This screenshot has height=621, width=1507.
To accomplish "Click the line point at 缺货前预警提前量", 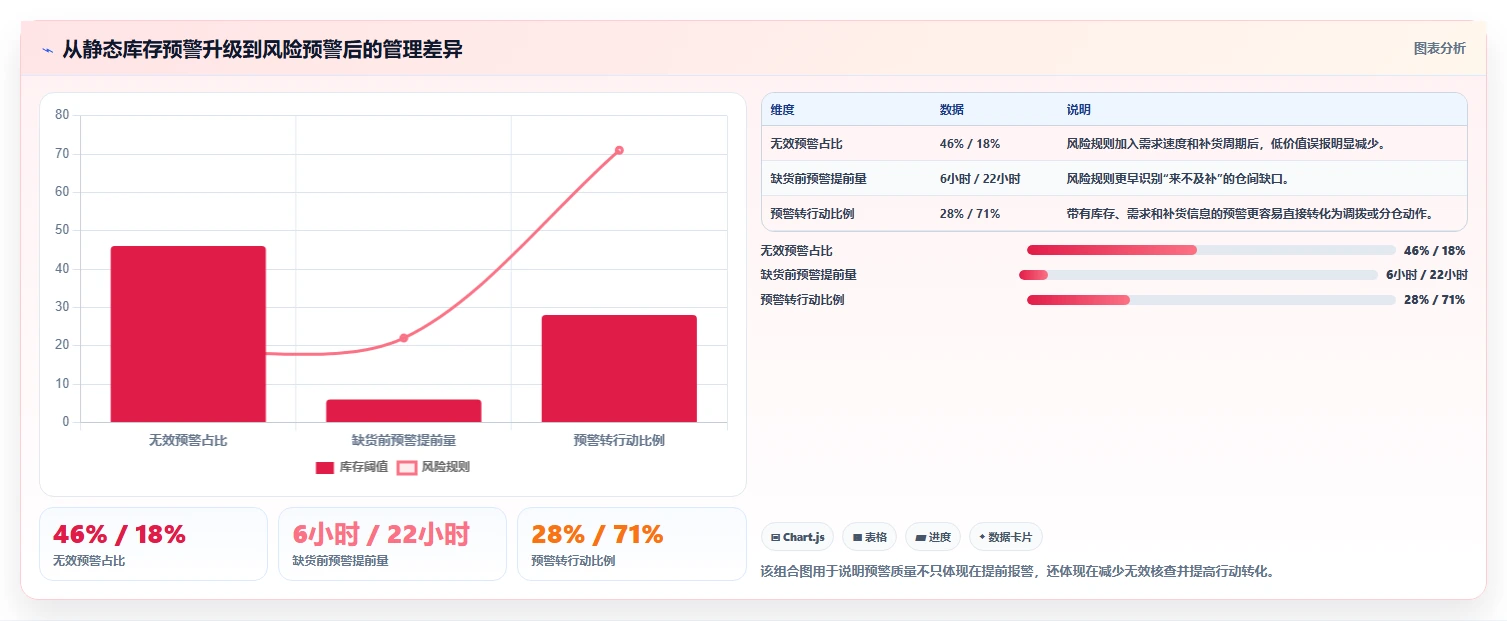I will coord(404,338).
